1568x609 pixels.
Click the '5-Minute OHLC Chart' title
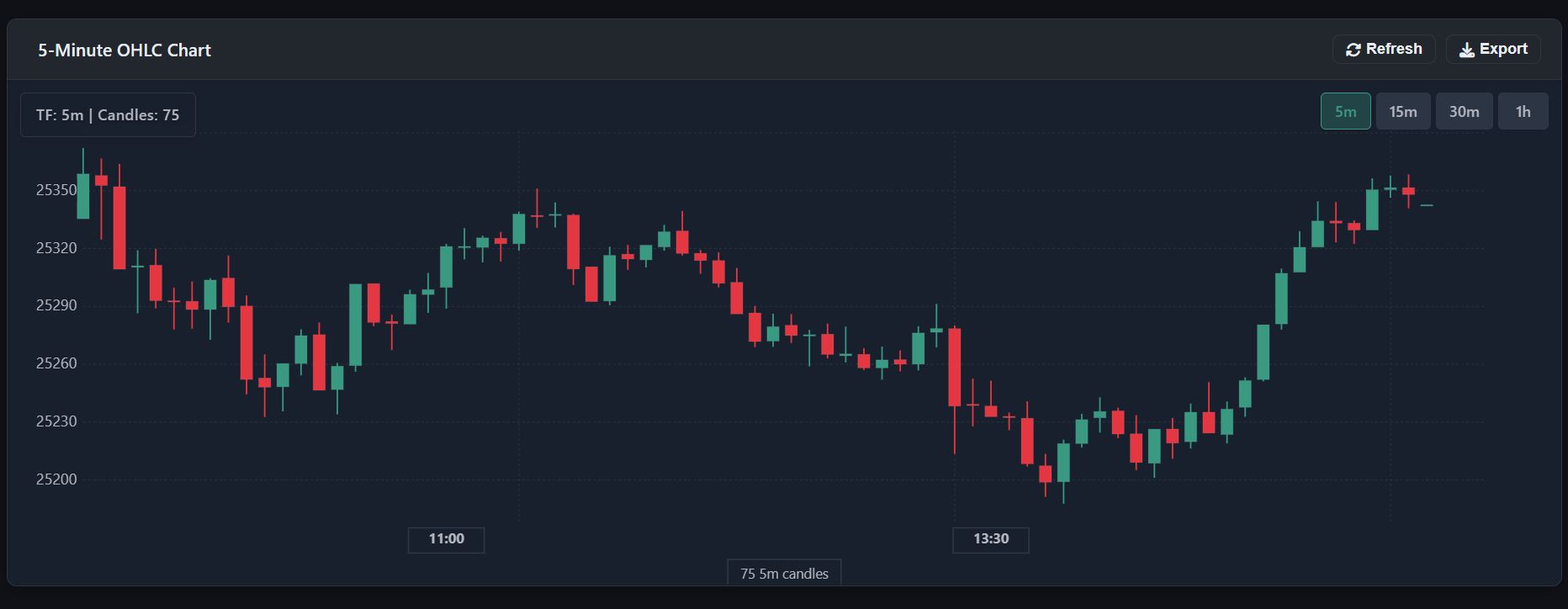pyautogui.click(x=124, y=50)
